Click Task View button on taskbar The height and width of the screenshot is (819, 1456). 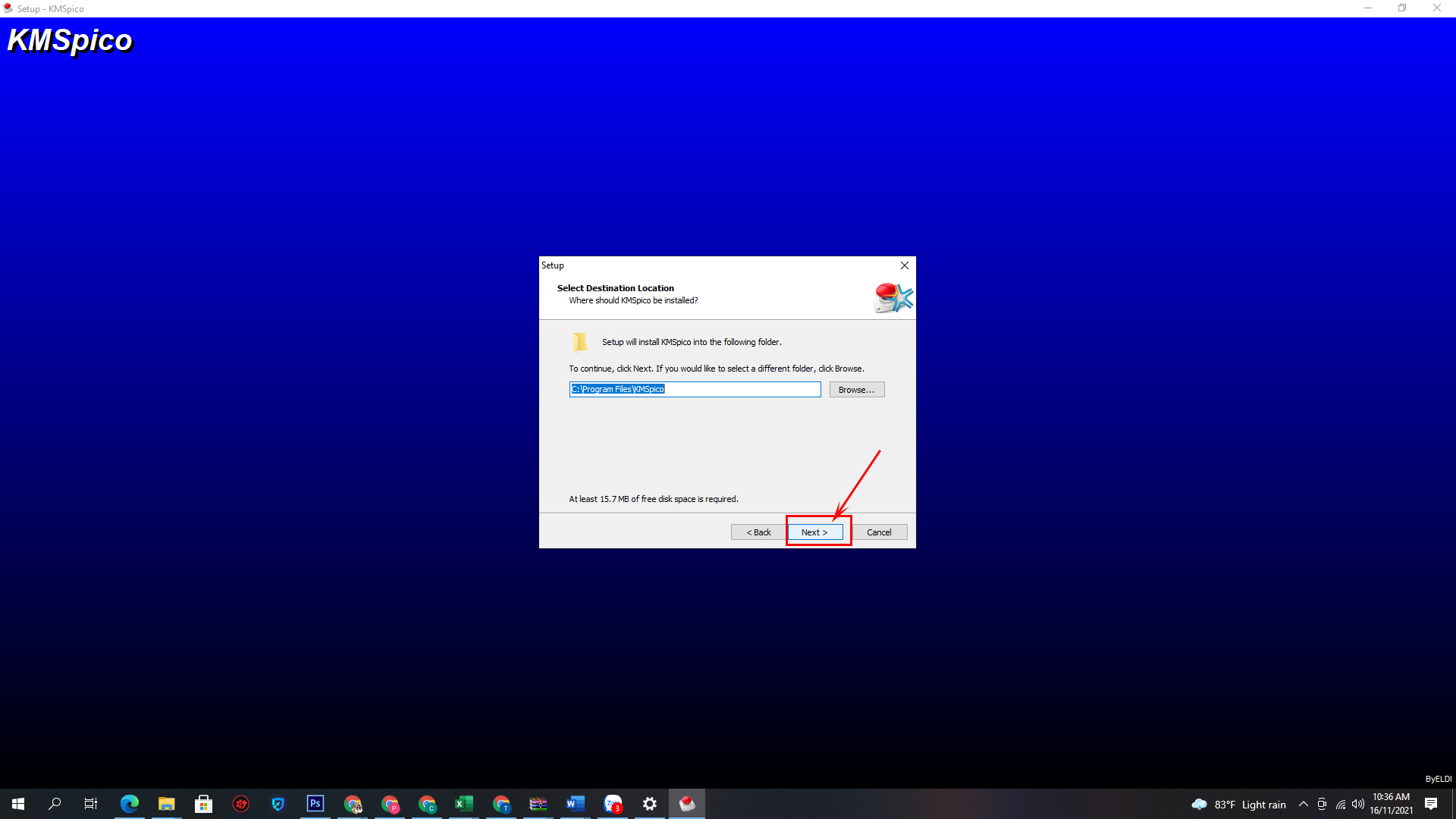91,803
